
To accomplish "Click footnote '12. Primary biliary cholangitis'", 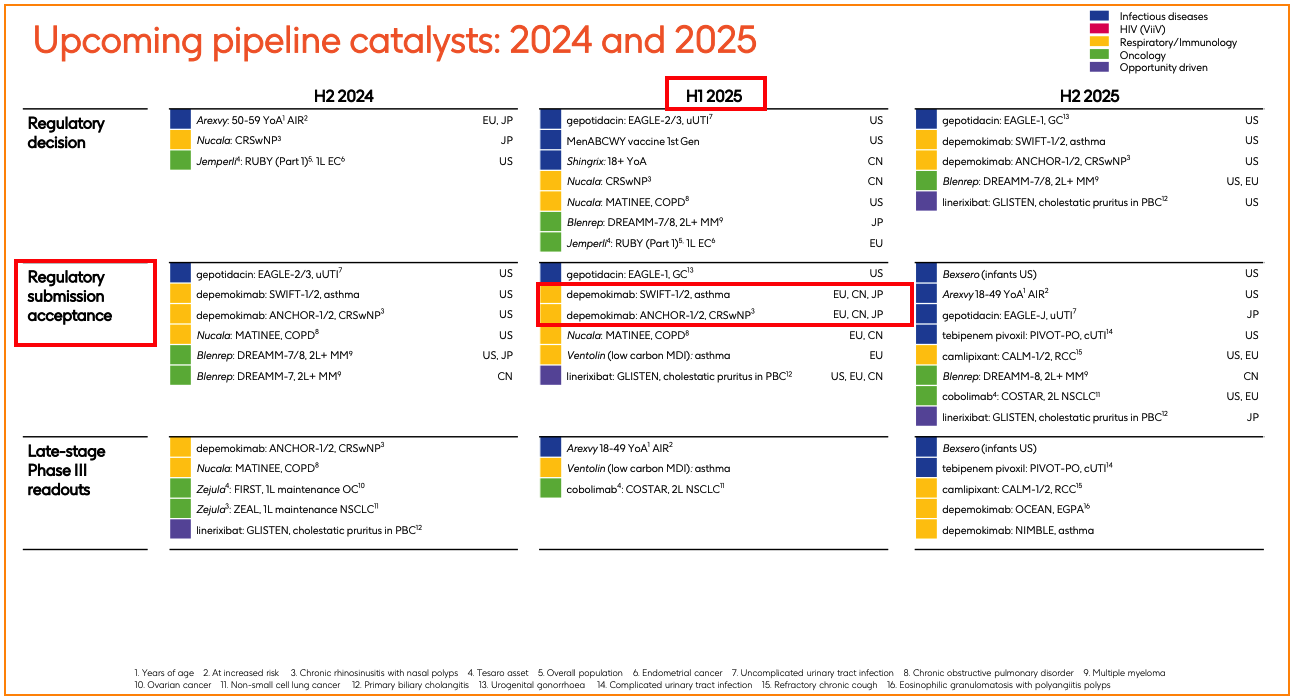I will pos(409,685).
